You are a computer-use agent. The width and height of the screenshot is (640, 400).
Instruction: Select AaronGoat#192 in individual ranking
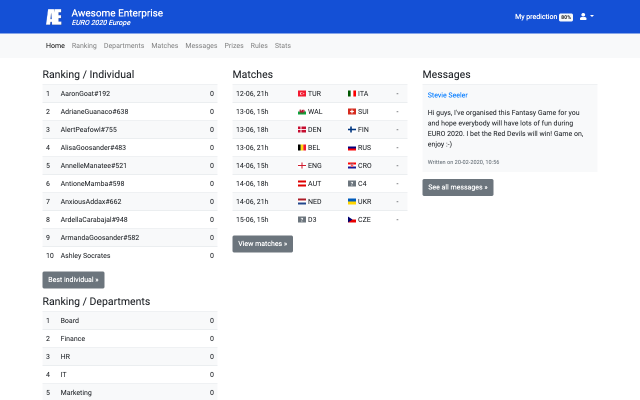click(85, 93)
